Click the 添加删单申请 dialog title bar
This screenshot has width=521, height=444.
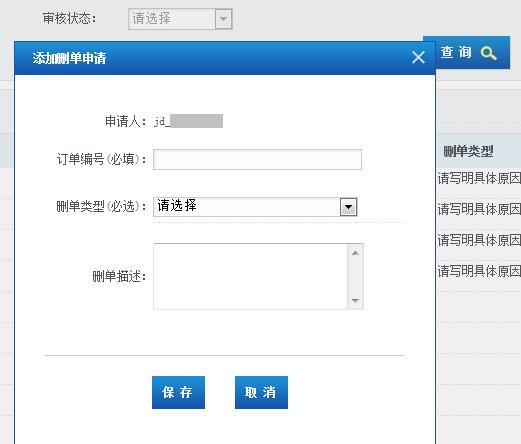coord(225,58)
